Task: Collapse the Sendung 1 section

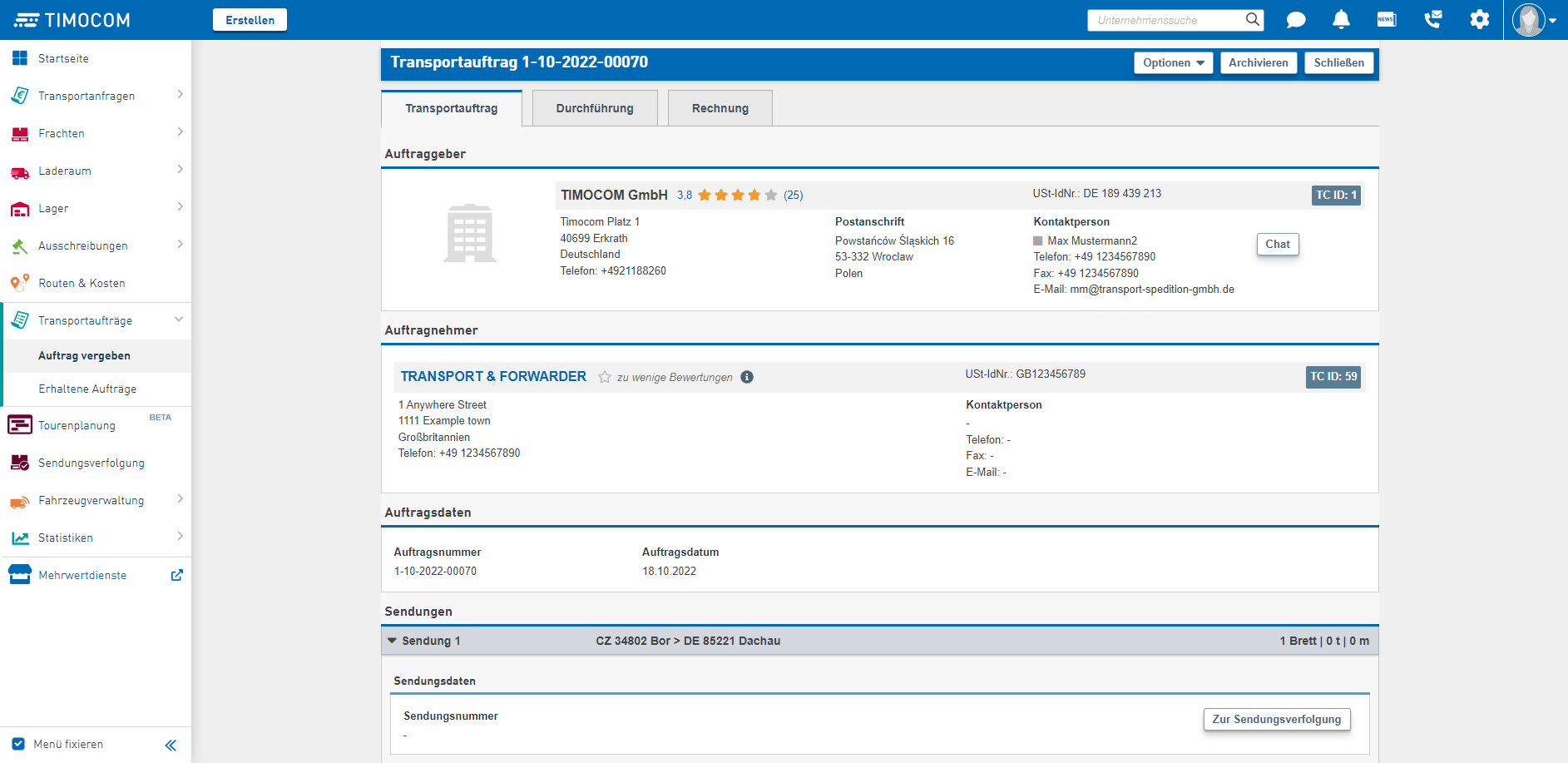Action: (393, 641)
